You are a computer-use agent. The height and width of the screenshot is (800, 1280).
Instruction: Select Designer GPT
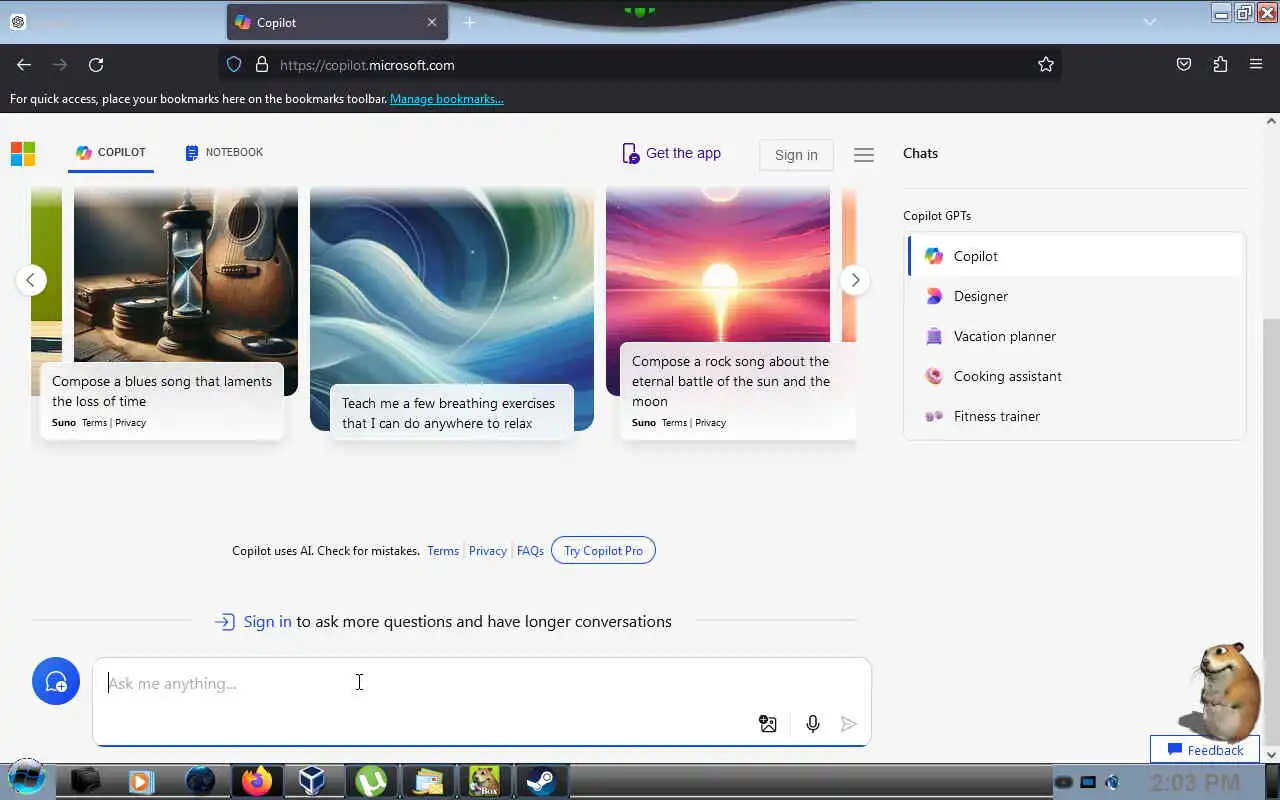point(1076,296)
